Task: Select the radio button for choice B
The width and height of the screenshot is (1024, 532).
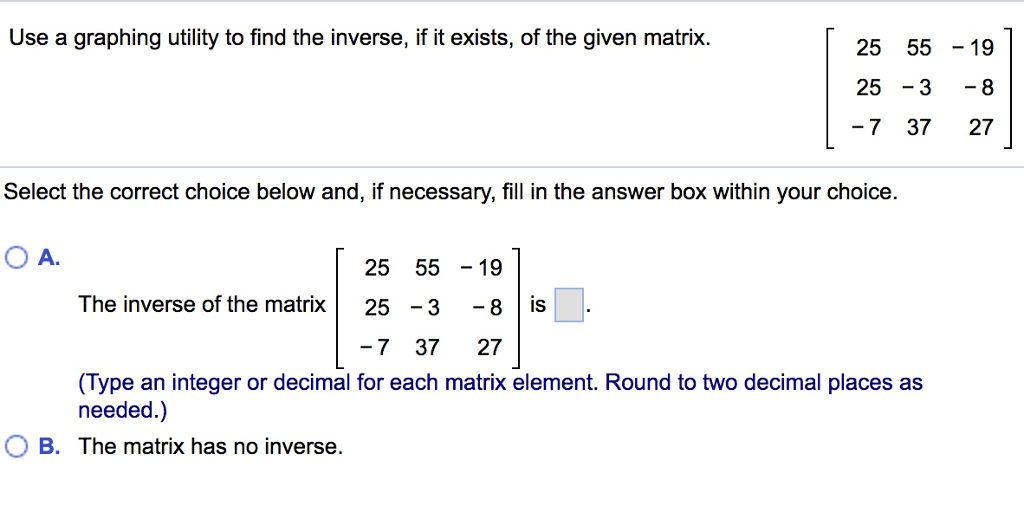Action: (16, 446)
